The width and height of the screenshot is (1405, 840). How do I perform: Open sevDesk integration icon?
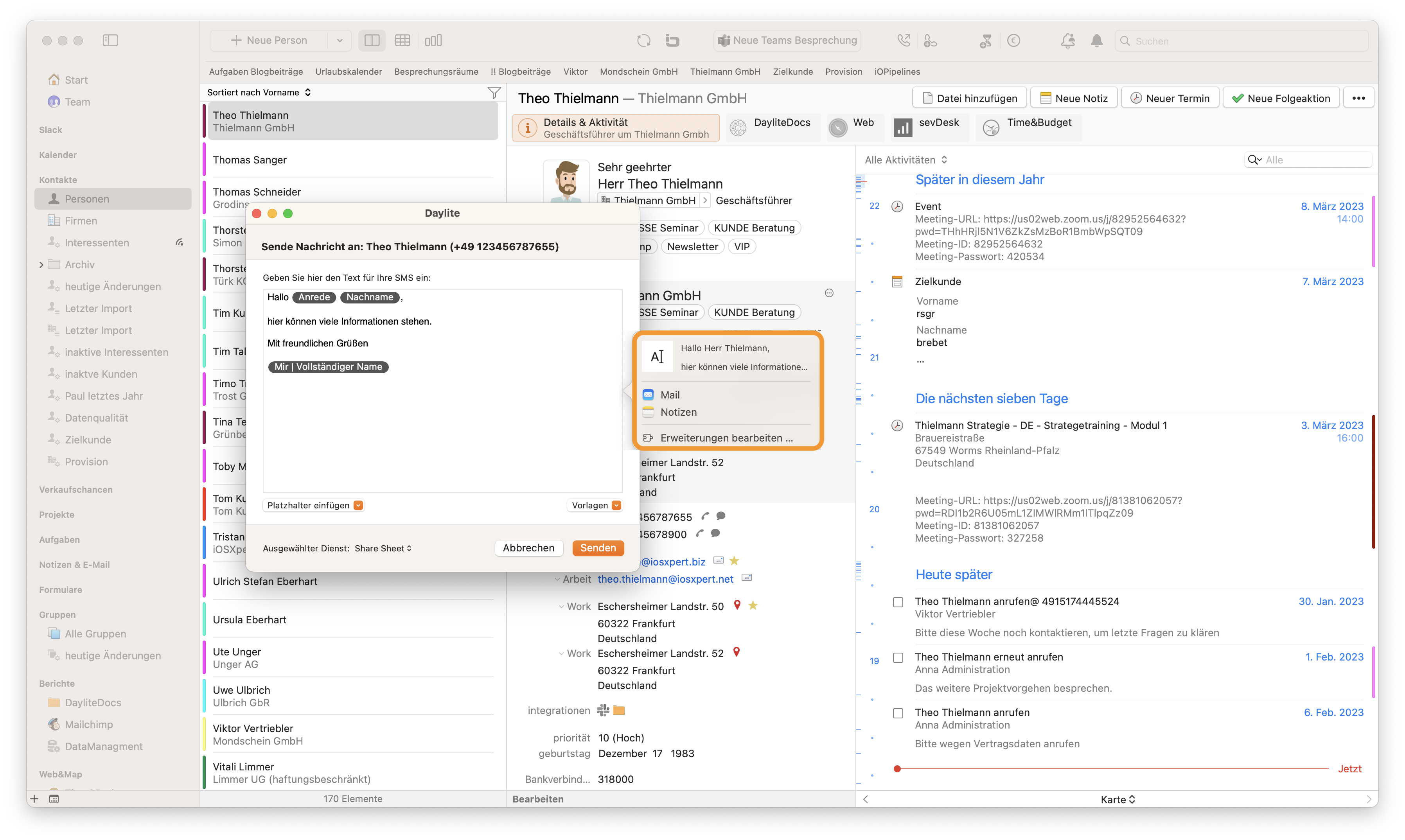coord(902,128)
